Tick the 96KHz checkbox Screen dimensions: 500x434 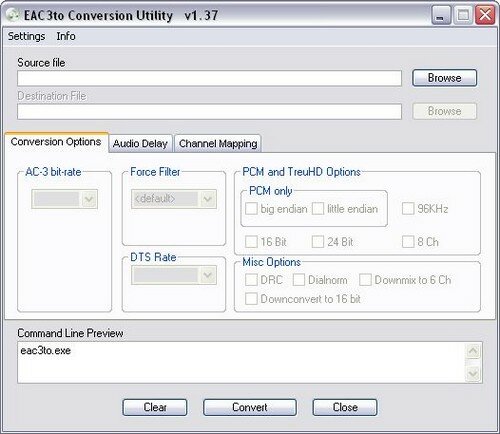coord(408,209)
